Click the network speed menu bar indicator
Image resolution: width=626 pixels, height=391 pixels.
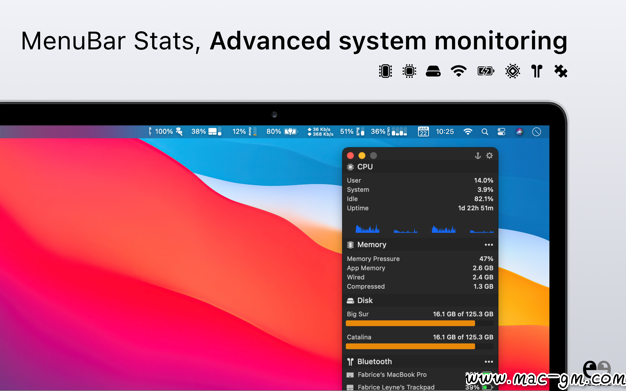(320, 132)
